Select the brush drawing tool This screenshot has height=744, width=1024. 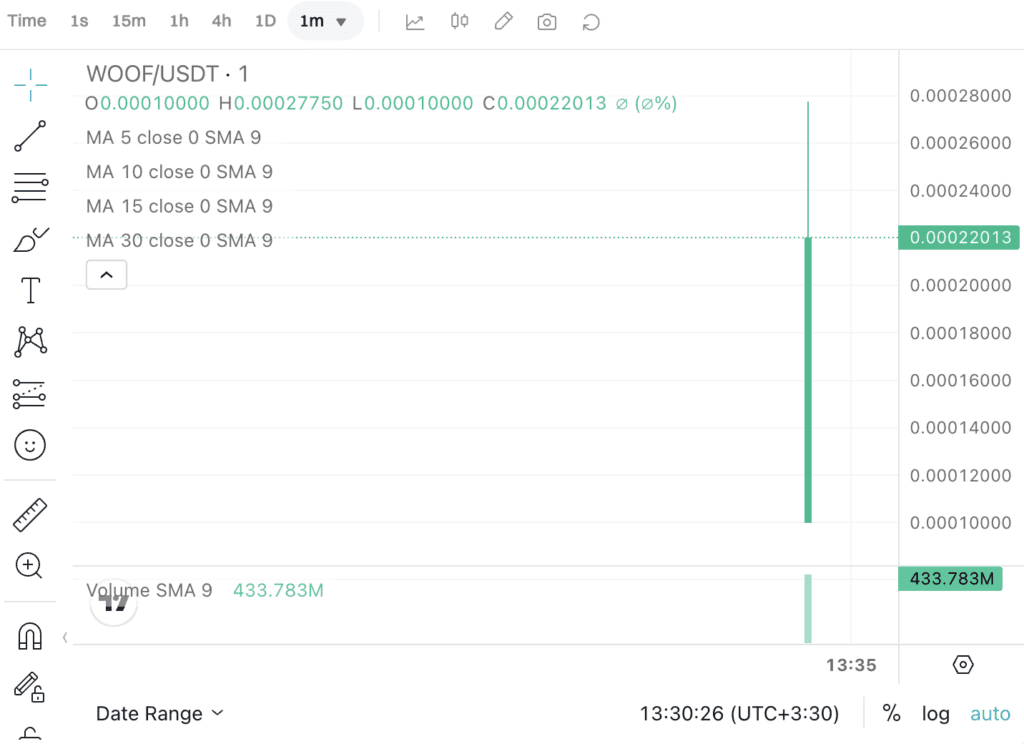pyautogui.click(x=30, y=239)
